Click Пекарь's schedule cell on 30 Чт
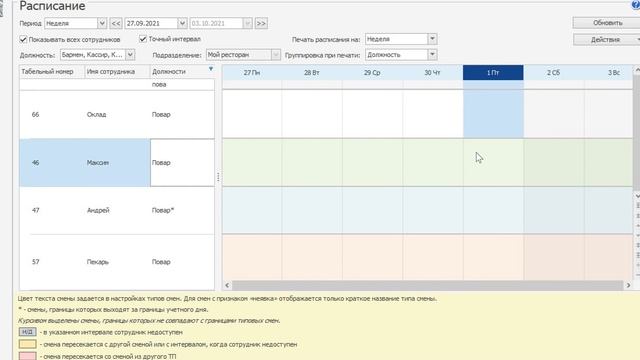The width and height of the screenshot is (640, 360). click(432, 257)
